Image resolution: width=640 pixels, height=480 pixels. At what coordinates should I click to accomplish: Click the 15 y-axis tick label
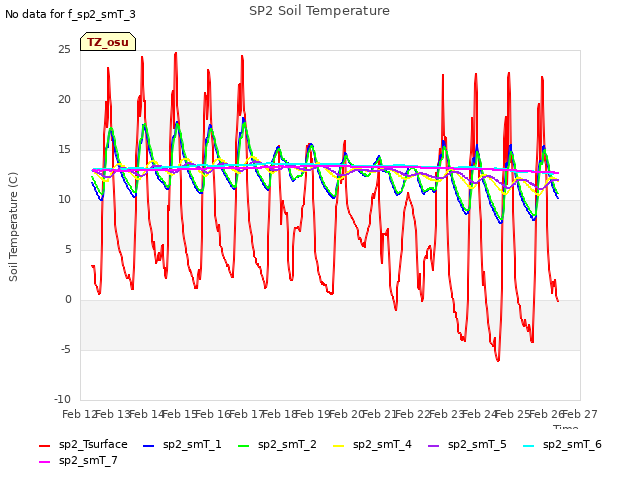pyautogui.click(x=64, y=149)
